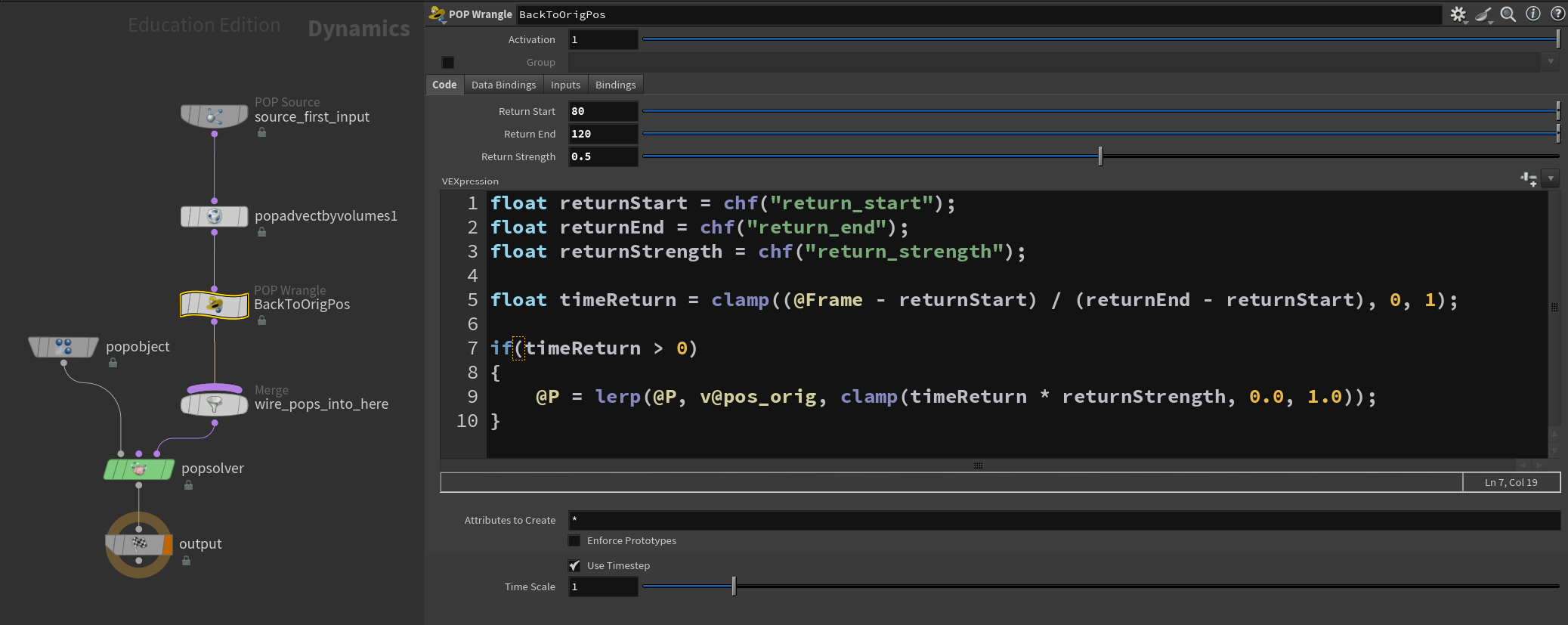1568x625 pixels.
Task: Select the green popsolver node
Action: (x=139, y=469)
